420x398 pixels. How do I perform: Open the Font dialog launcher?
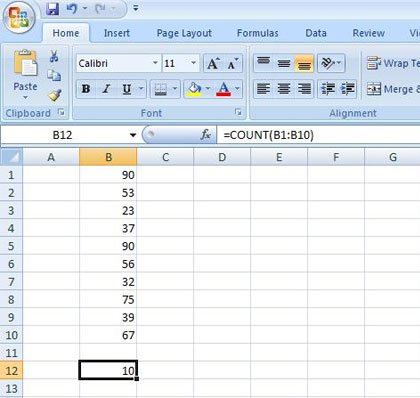click(x=238, y=112)
